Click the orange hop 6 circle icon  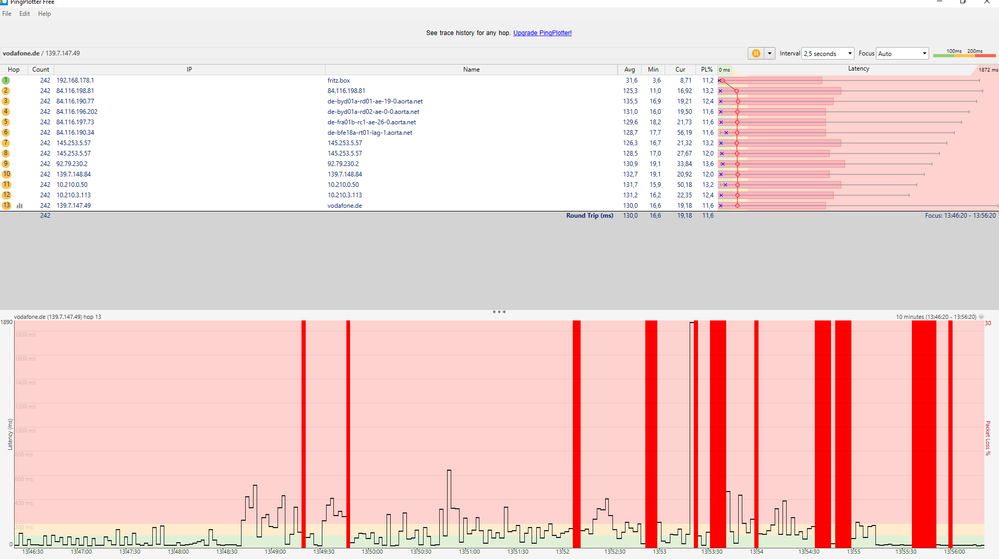click(x=6, y=133)
